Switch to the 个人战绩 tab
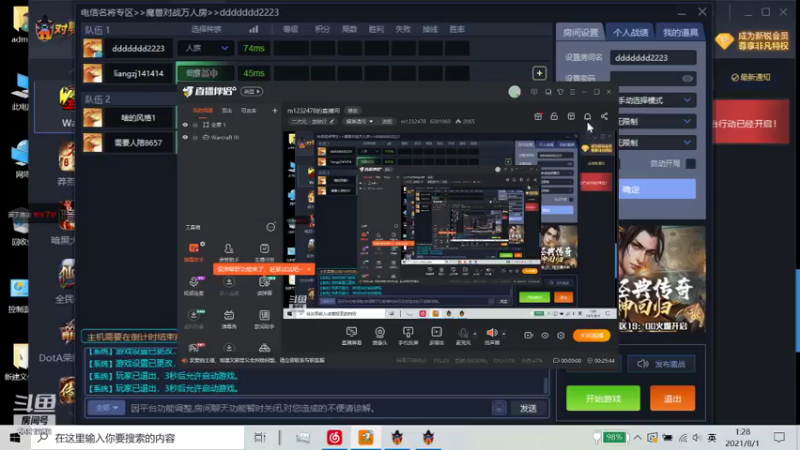 click(630, 33)
